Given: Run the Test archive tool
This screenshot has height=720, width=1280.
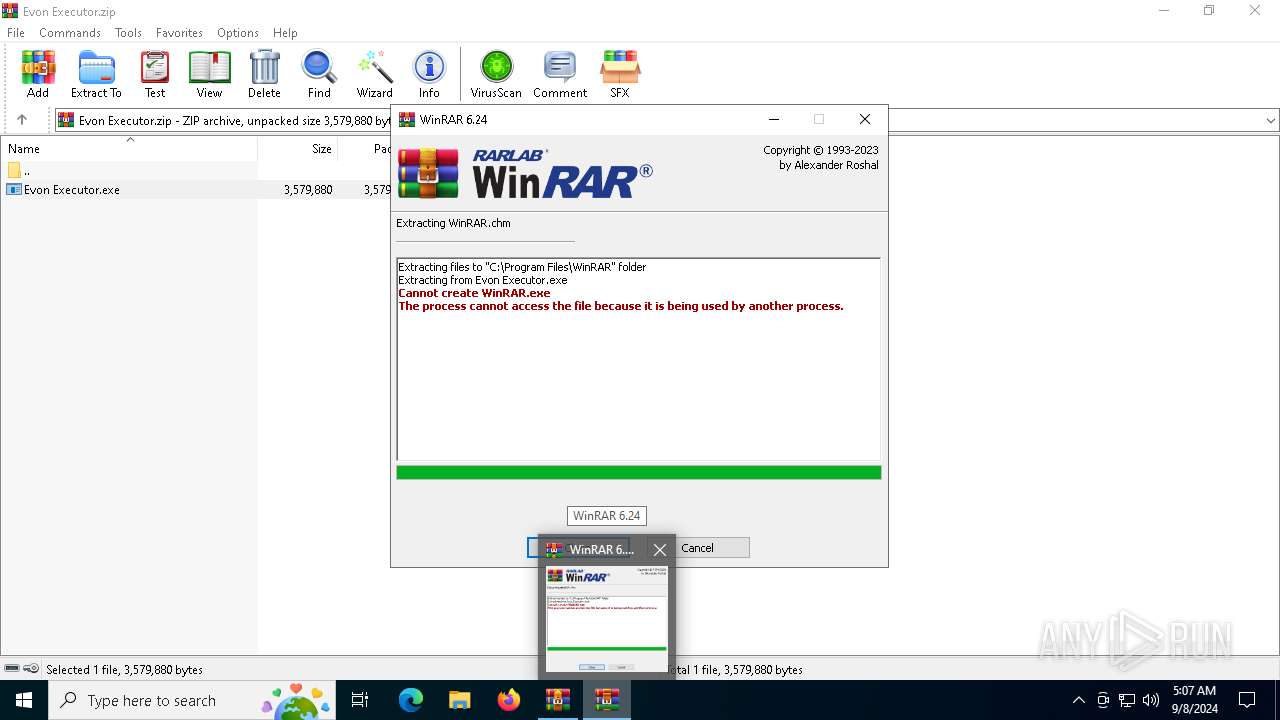Looking at the screenshot, I should 155,75.
